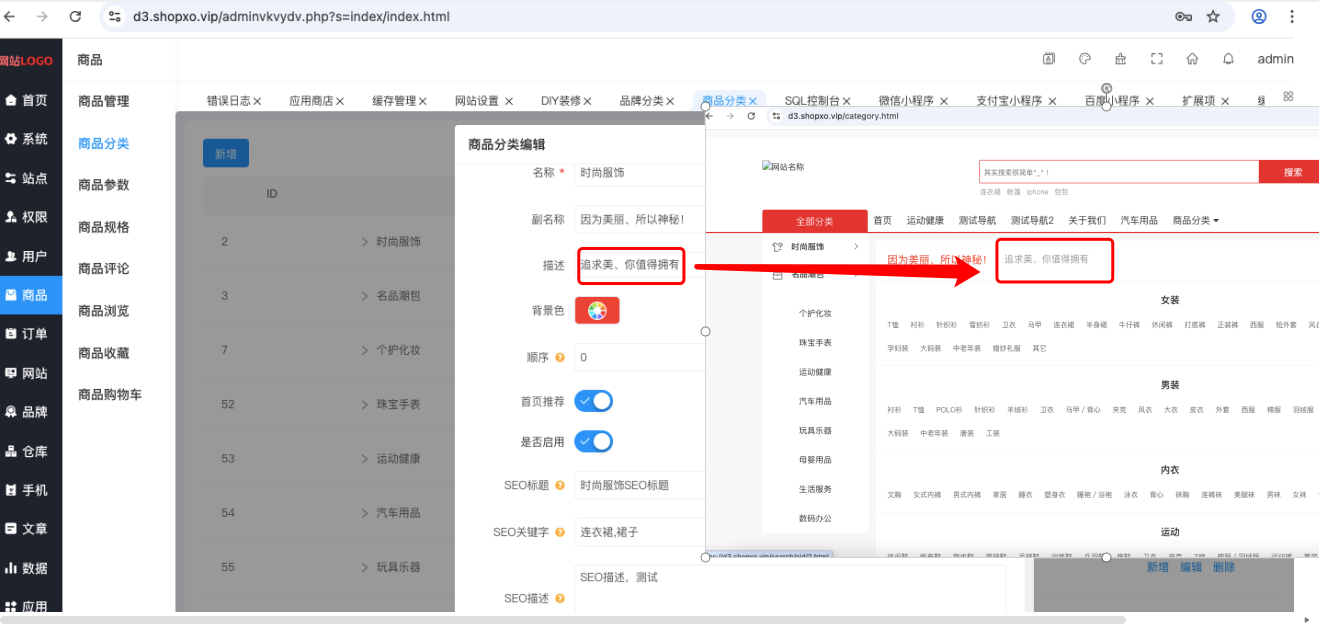Open the theme palette icon in the header
This screenshot has width=1319, height=627.
[x=1084, y=59]
